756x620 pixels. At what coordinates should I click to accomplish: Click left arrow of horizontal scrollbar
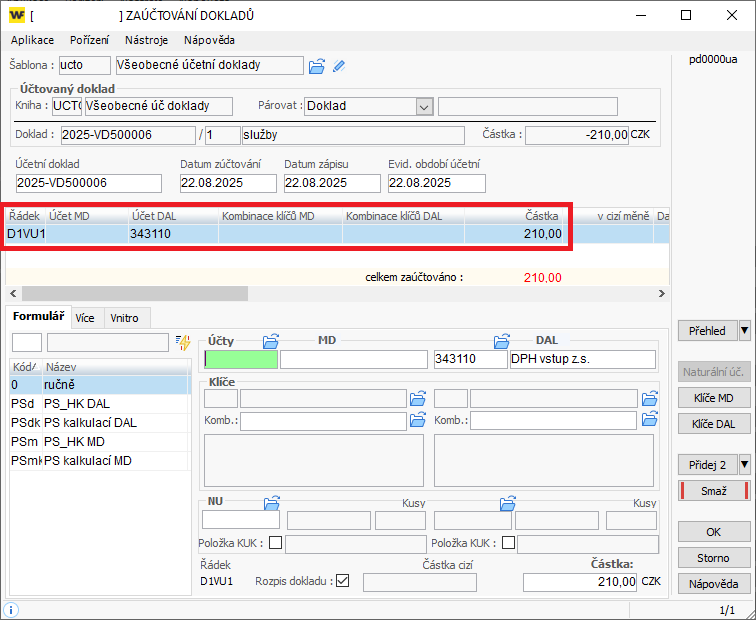(x=13, y=293)
